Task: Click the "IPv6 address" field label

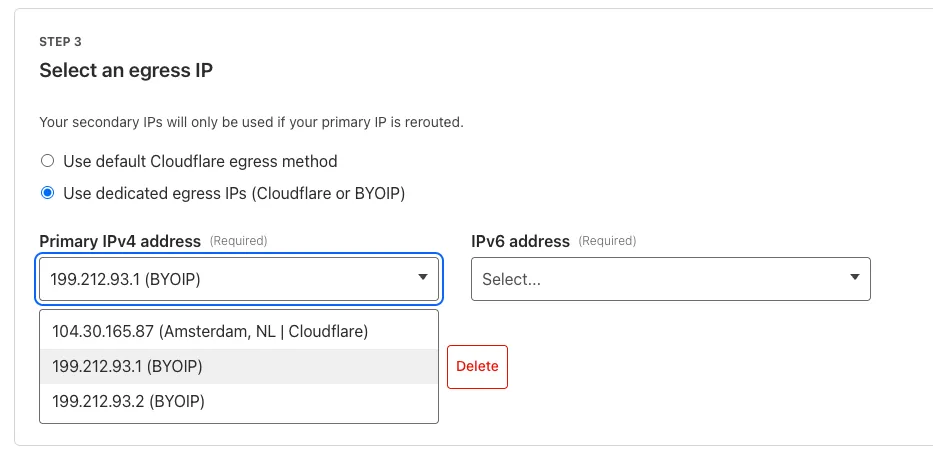Action: [x=520, y=241]
